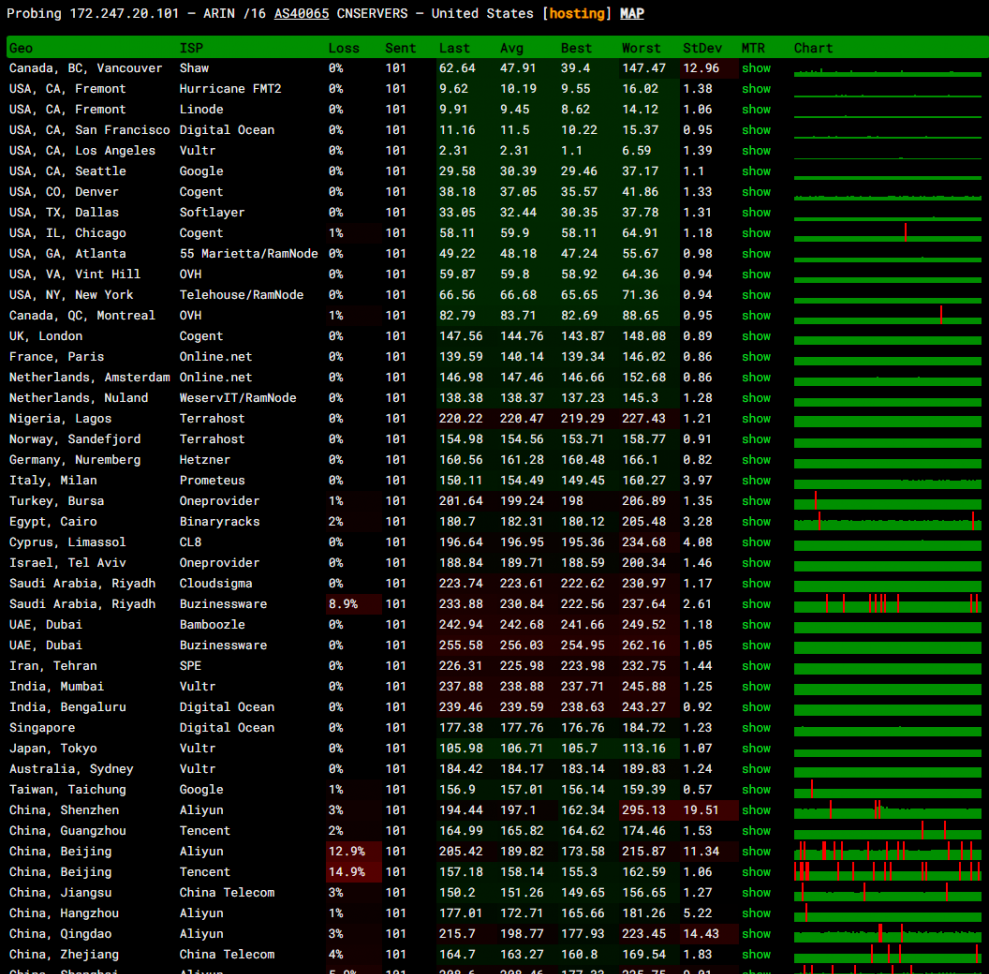The height and width of the screenshot is (974, 989).
Task: Show MTR for Atlanta RamNode row
Action: pyautogui.click(x=756, y=254)
